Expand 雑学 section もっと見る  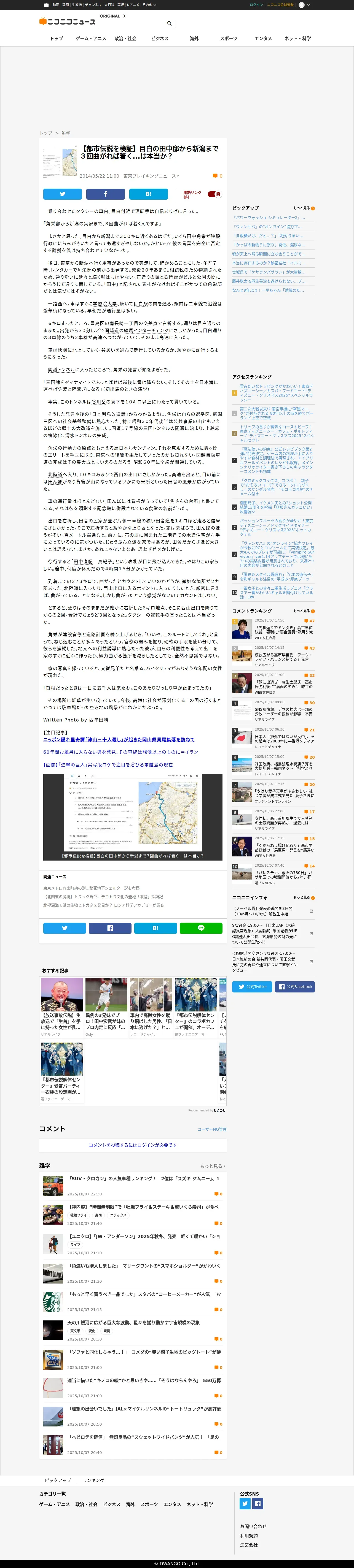[x=213, y=1166]
